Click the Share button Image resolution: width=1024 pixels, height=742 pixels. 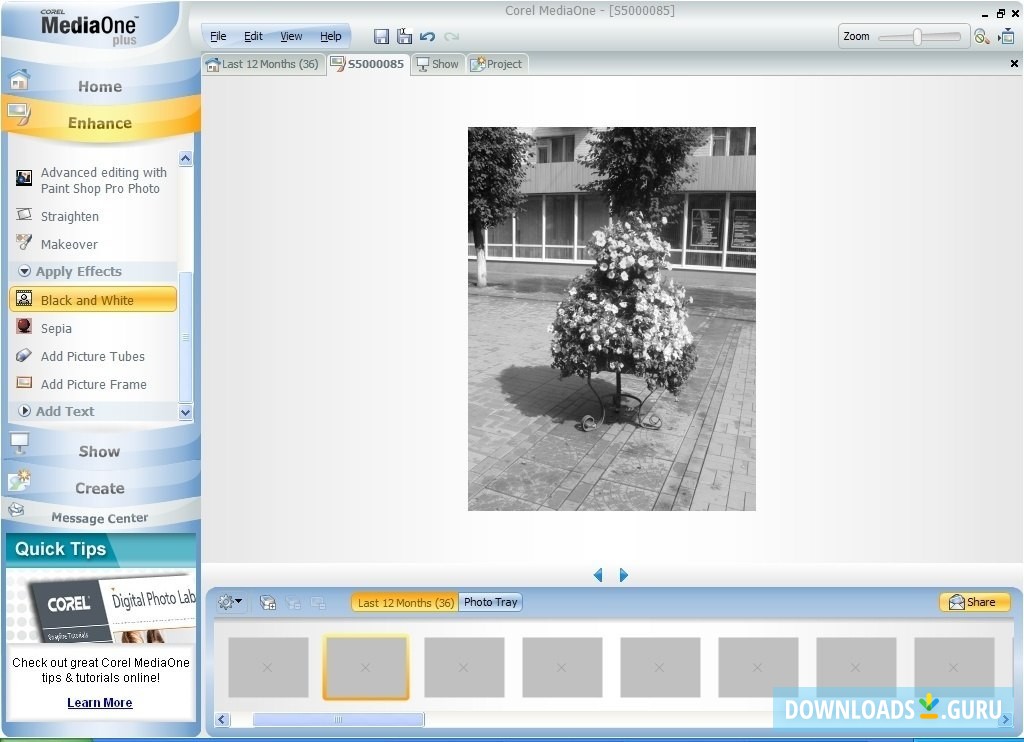(x=973, y=602)
